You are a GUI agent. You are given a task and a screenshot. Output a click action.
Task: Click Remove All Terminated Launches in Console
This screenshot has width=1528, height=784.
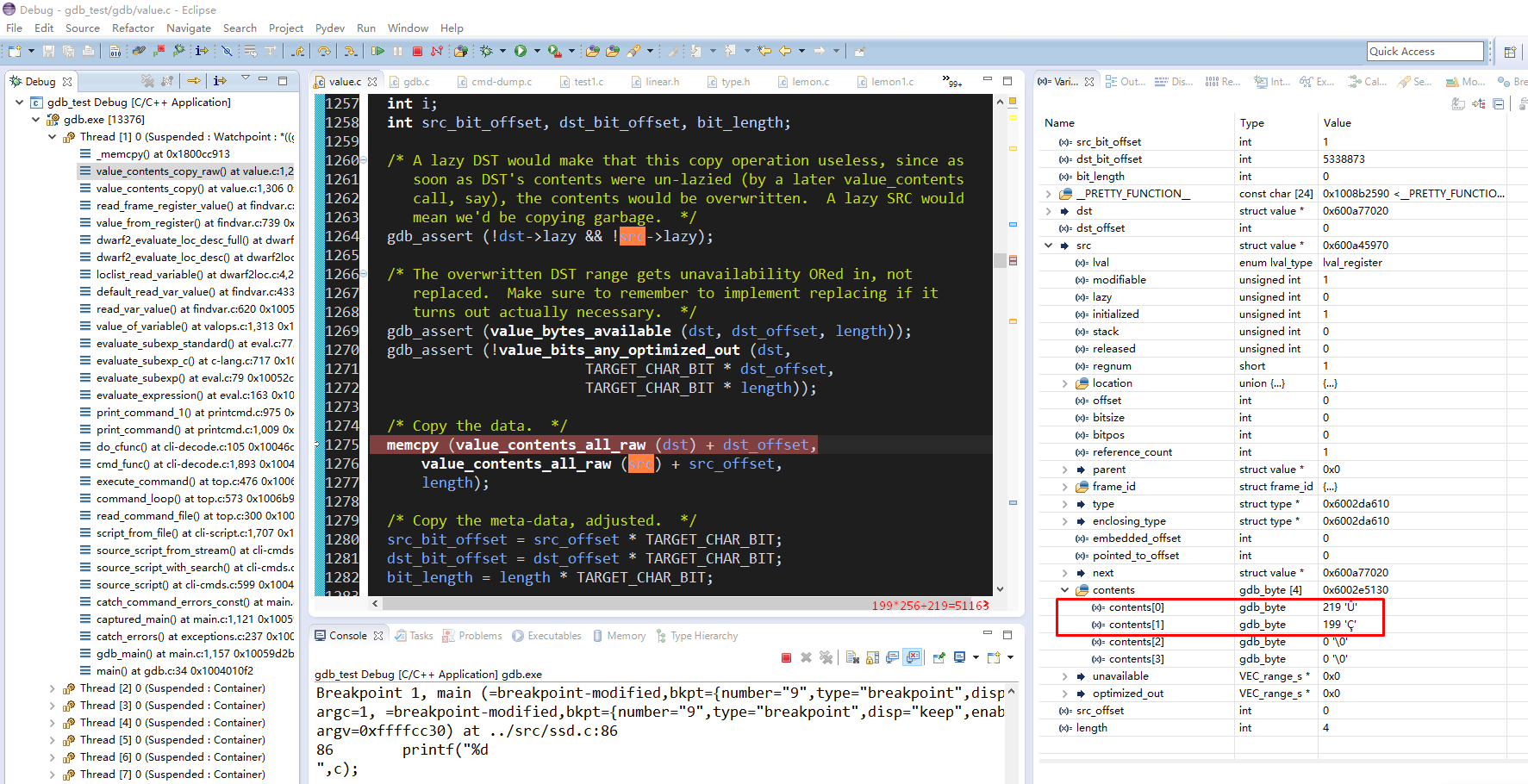click(826, 657)
